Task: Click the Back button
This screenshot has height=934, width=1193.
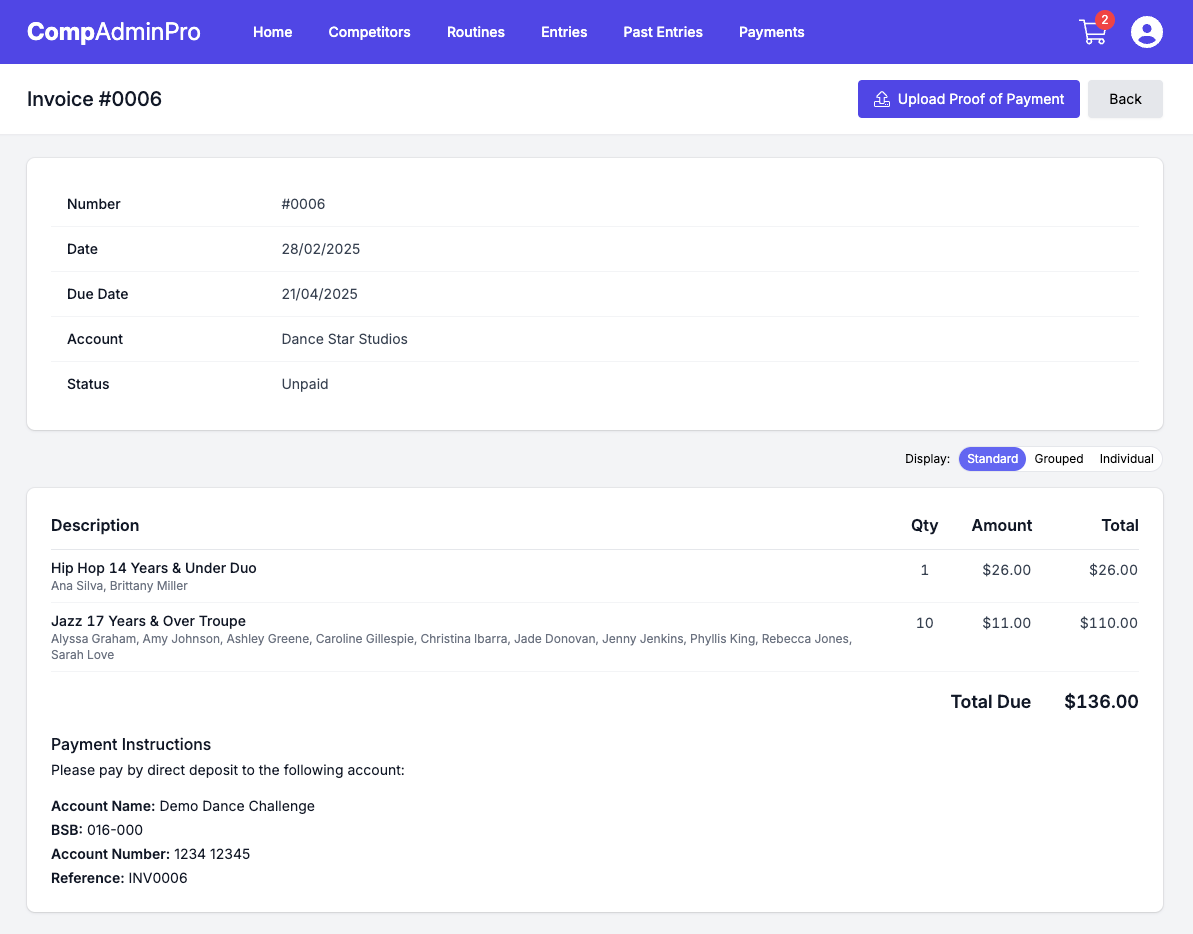Action: (x=1125, y=99)
